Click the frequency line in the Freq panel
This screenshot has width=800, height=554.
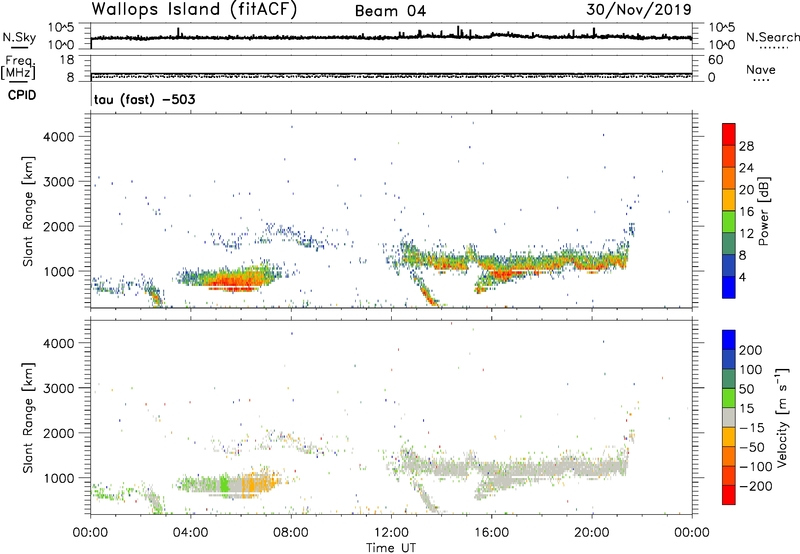tap(391, 74)
